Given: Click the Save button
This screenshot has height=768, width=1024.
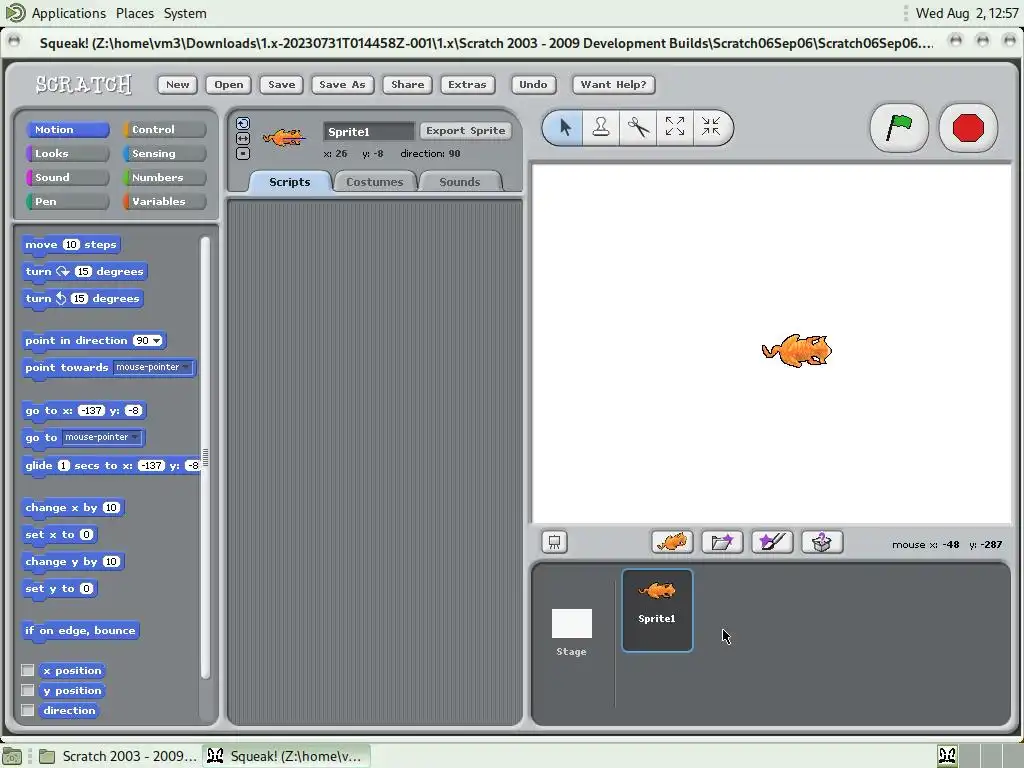Looking at the screenshot, I should (281, 84).
